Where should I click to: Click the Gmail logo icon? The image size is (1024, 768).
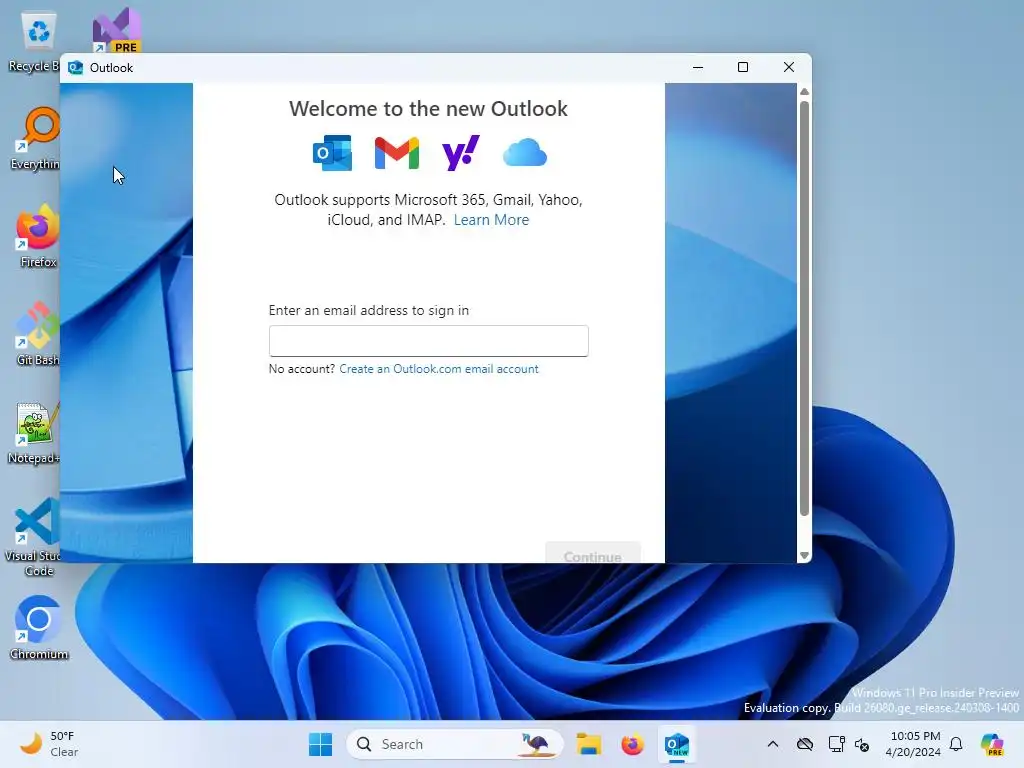(x=396, y=153)
